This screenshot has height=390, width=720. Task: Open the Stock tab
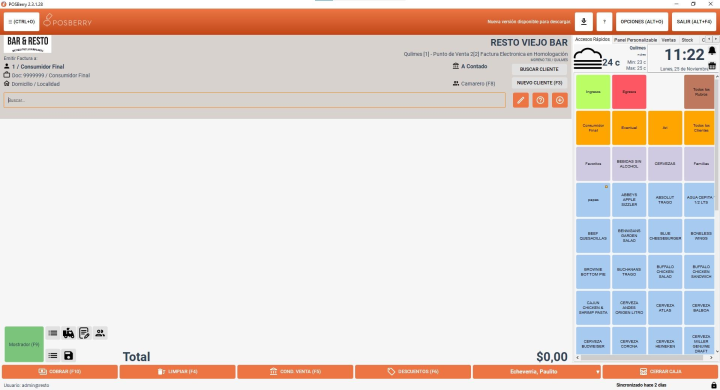pos(687,40)
